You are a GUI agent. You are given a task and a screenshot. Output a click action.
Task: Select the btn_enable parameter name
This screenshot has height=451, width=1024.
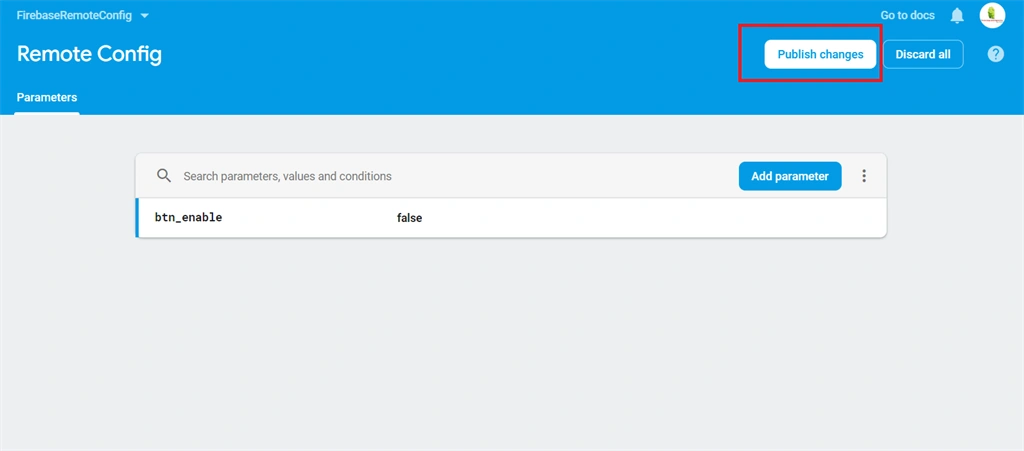[x=188, y=217]
